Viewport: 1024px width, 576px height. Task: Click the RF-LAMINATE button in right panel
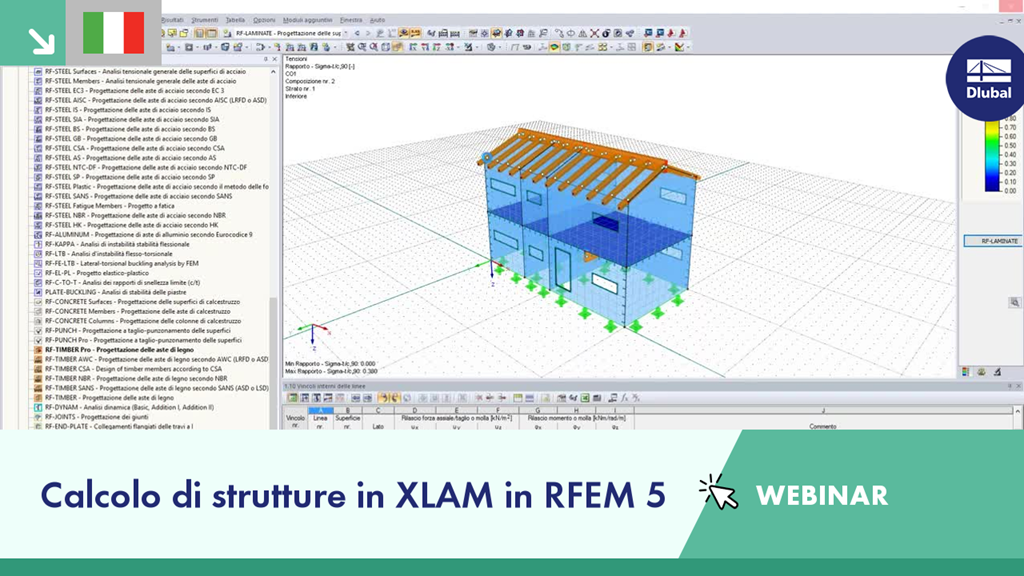coord(993,241)
